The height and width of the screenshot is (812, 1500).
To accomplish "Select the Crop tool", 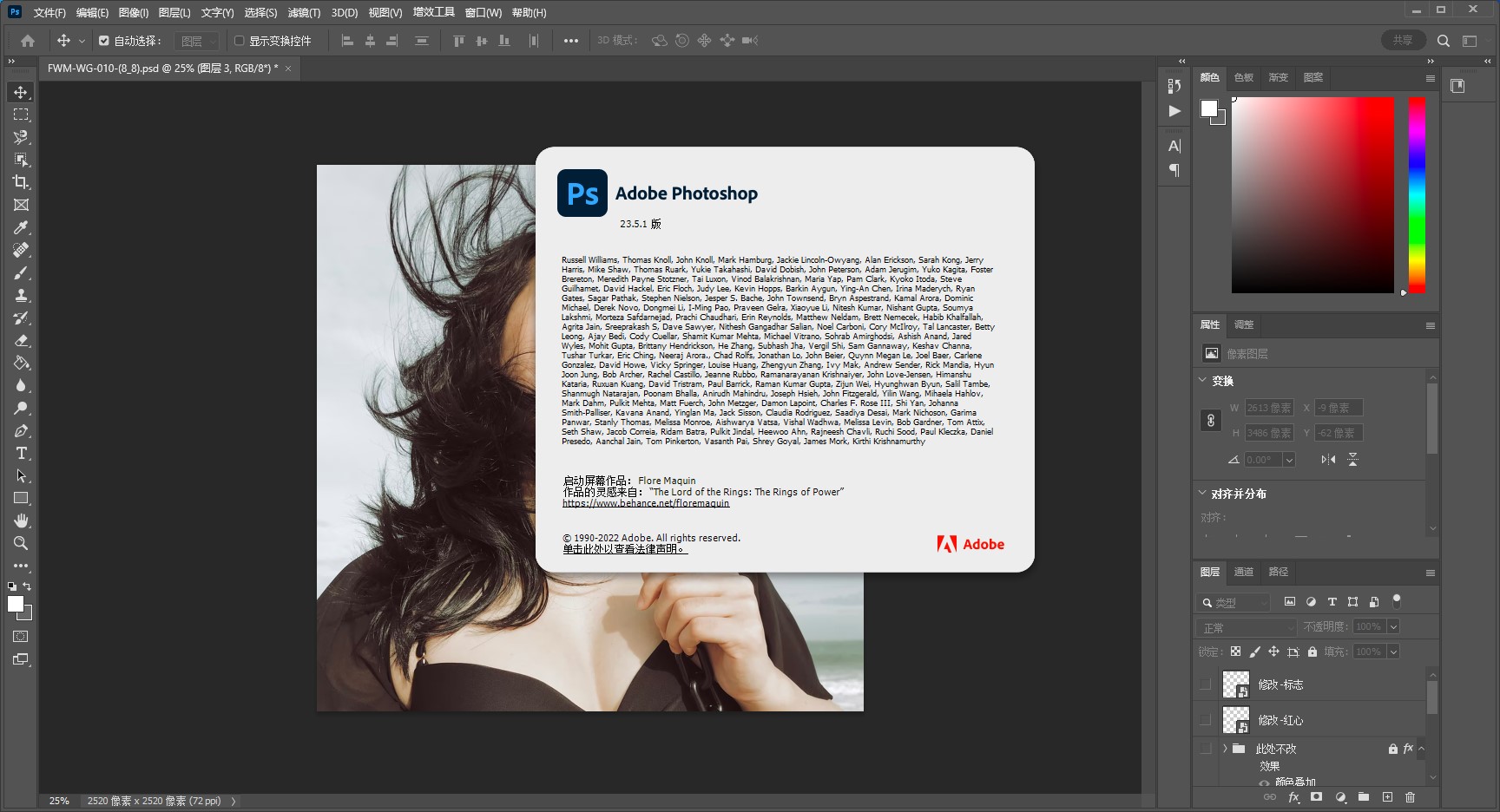I will [21, 182].
